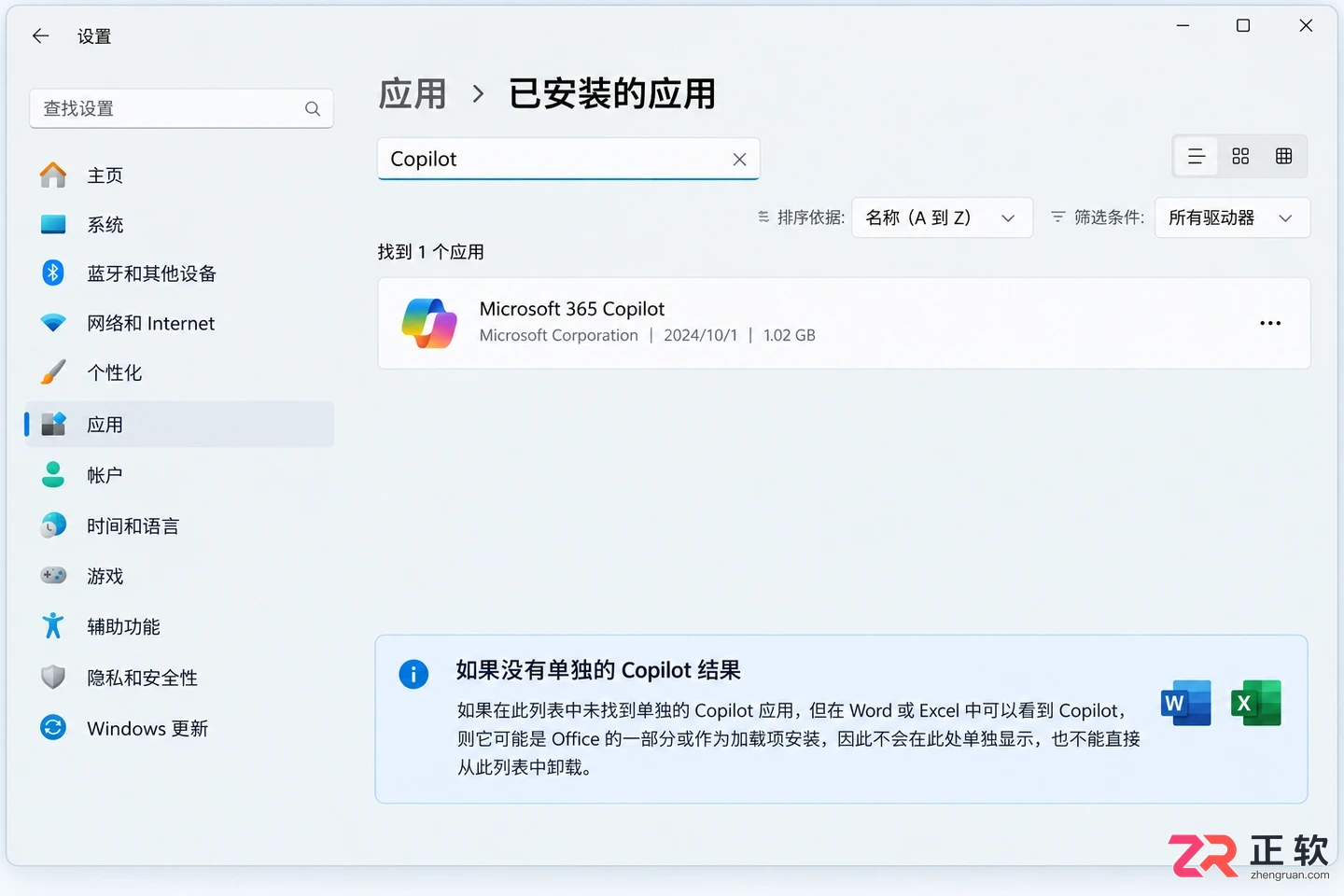1344x896 pixels.
Task: Click the 已安装的应用 page title
Action: click(612, 94)
